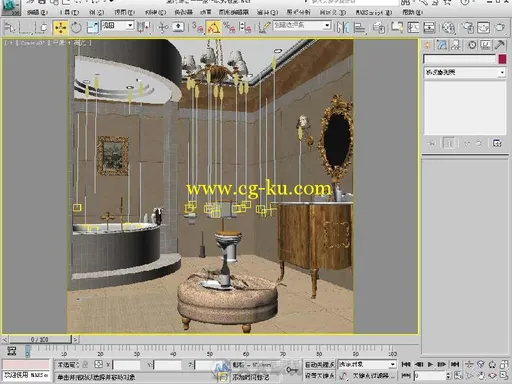Image resolution: width=512 pixels, height=384 pixels.
Task: Activate the Select and Scale tool
Action: click(92, 27)
